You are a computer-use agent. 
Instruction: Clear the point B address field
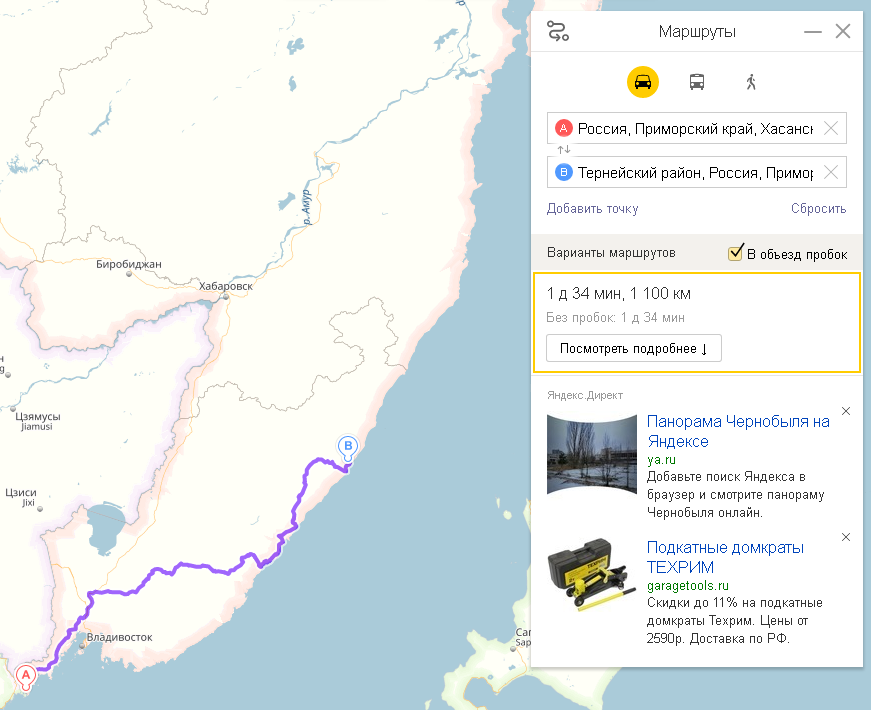[830, 172]
